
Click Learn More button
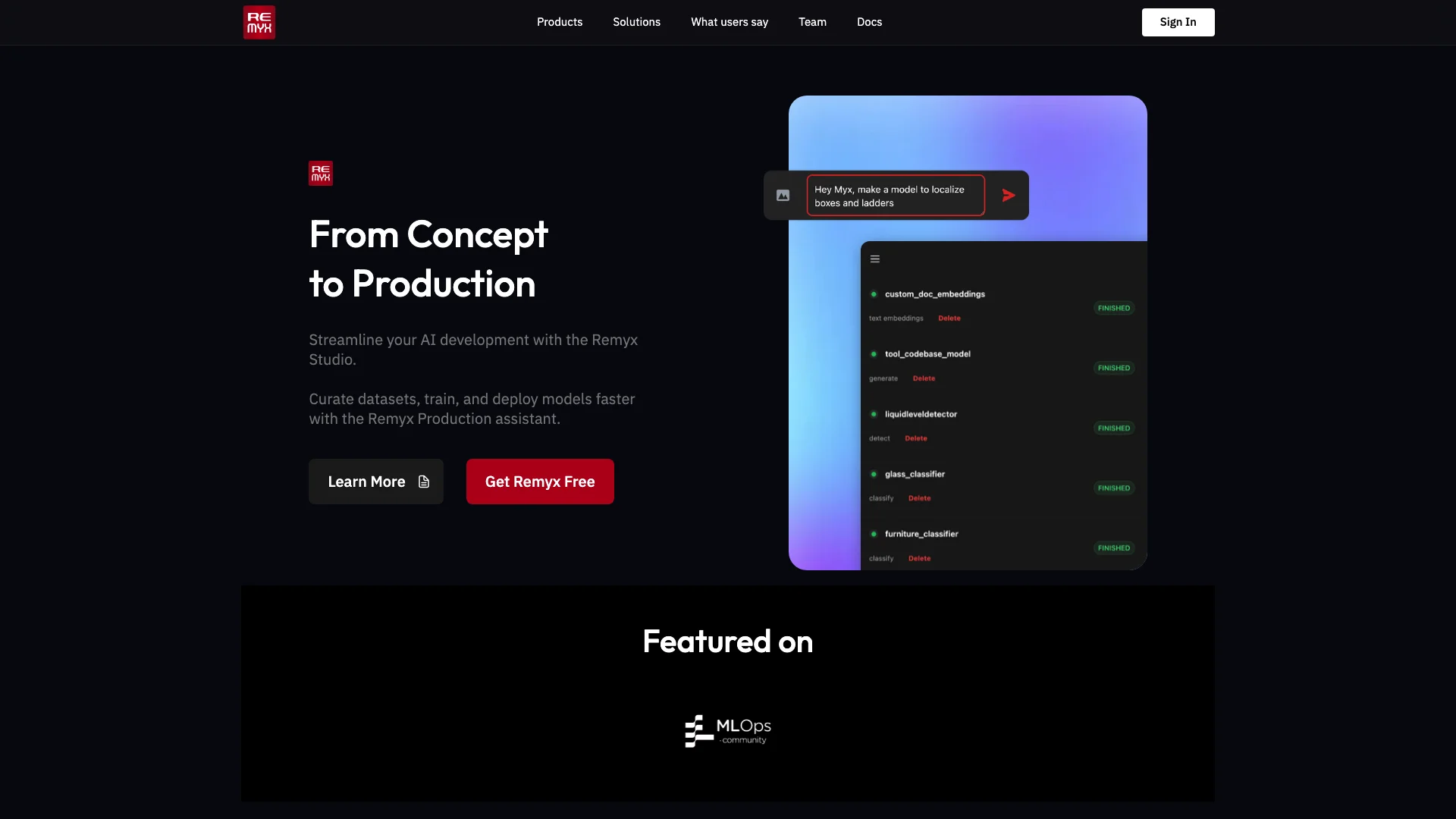click(x=376, y=481)
